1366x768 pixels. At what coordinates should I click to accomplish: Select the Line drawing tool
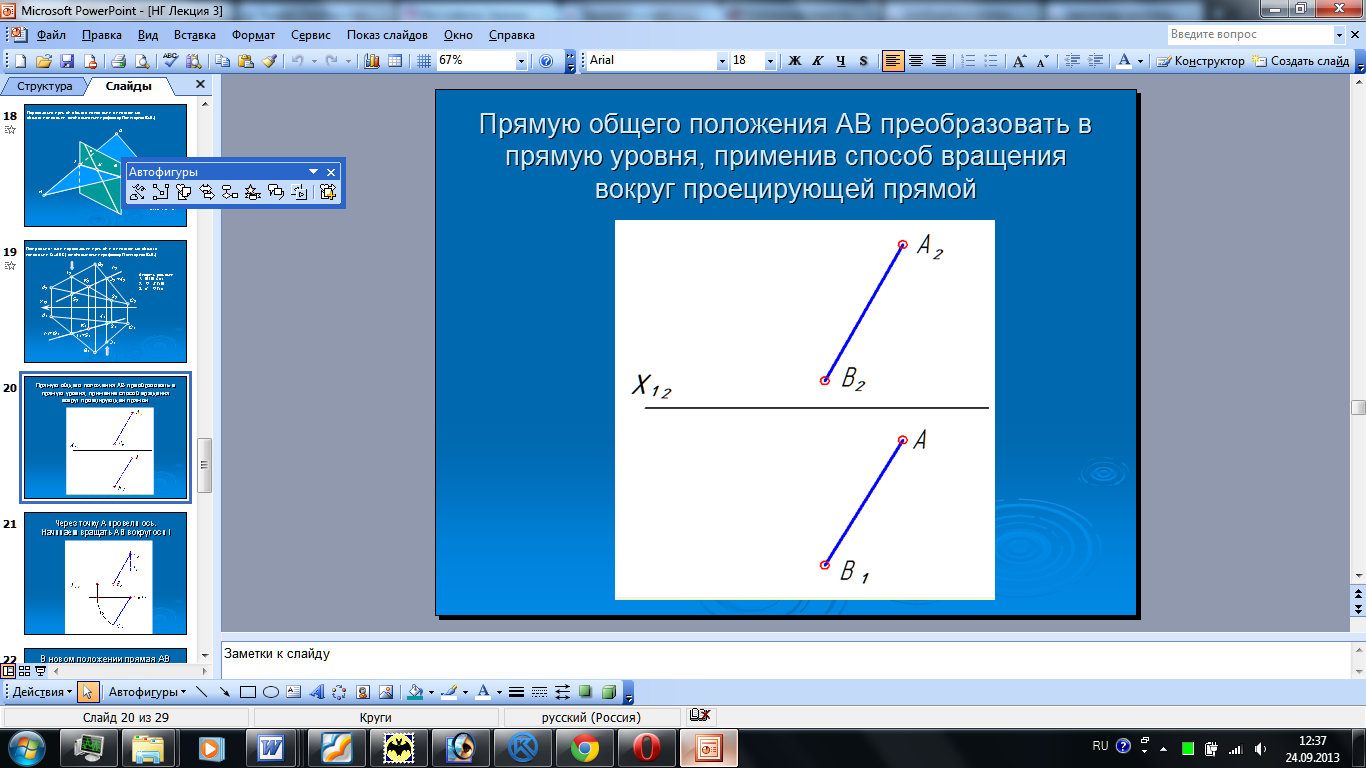(x=204, y=692)
